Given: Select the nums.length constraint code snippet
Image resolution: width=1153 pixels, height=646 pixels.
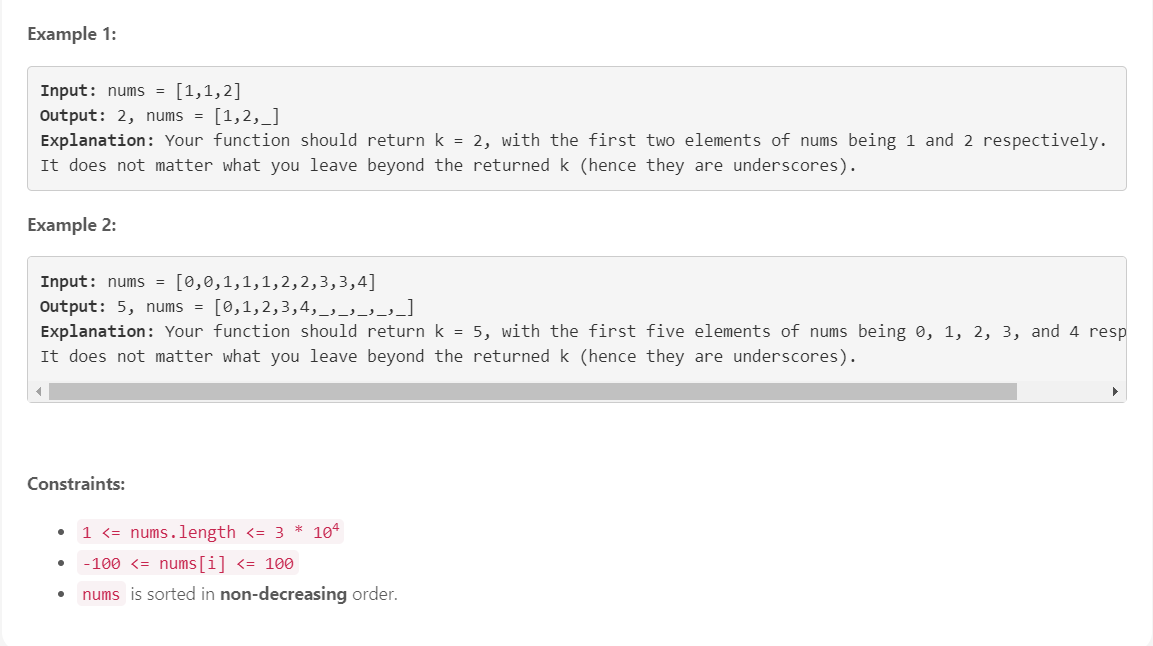Looking at the screenshot, I should tap(210, 531).
